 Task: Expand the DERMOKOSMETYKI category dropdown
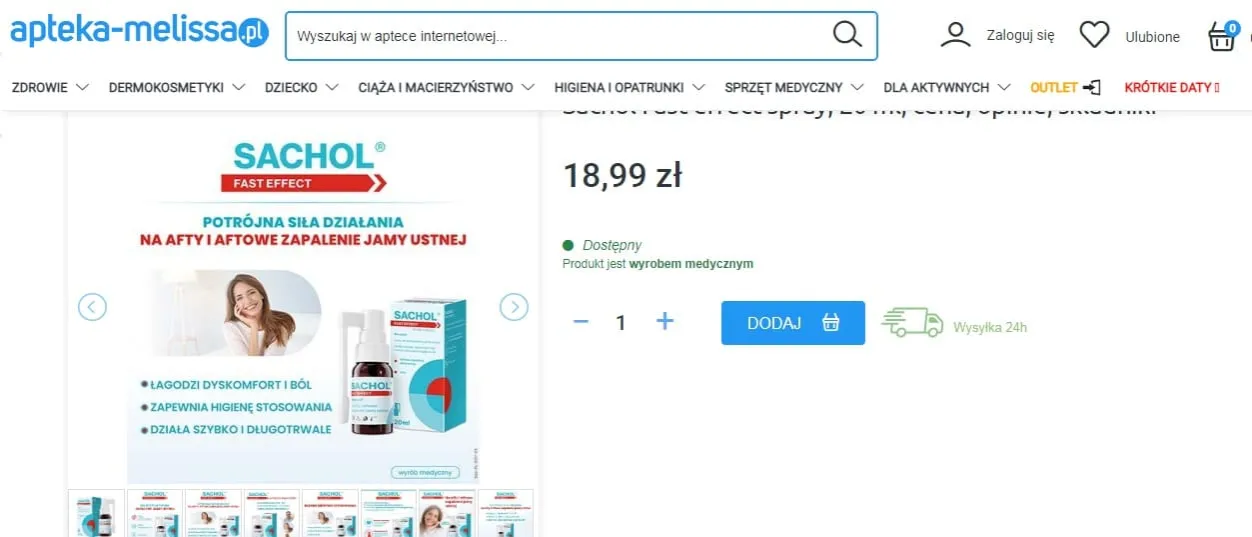[x=177, y=87]
